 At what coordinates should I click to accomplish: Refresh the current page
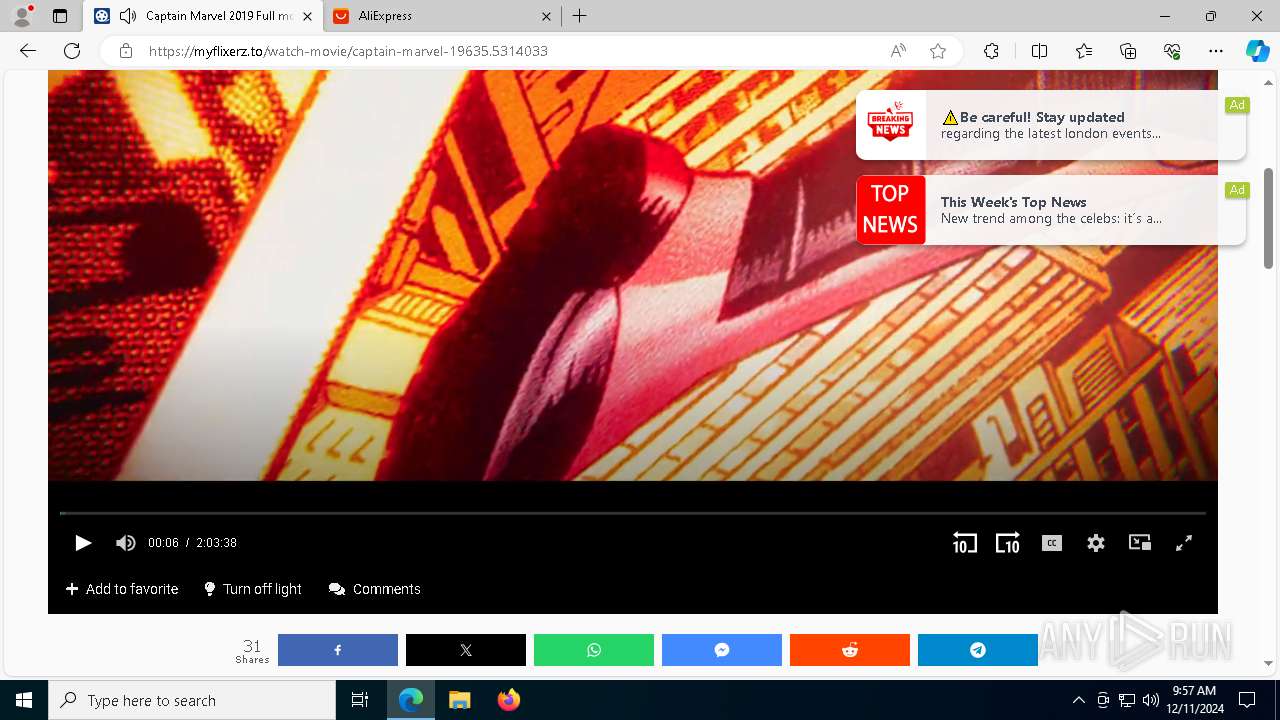pyautogui.click(x=72, y=51)
